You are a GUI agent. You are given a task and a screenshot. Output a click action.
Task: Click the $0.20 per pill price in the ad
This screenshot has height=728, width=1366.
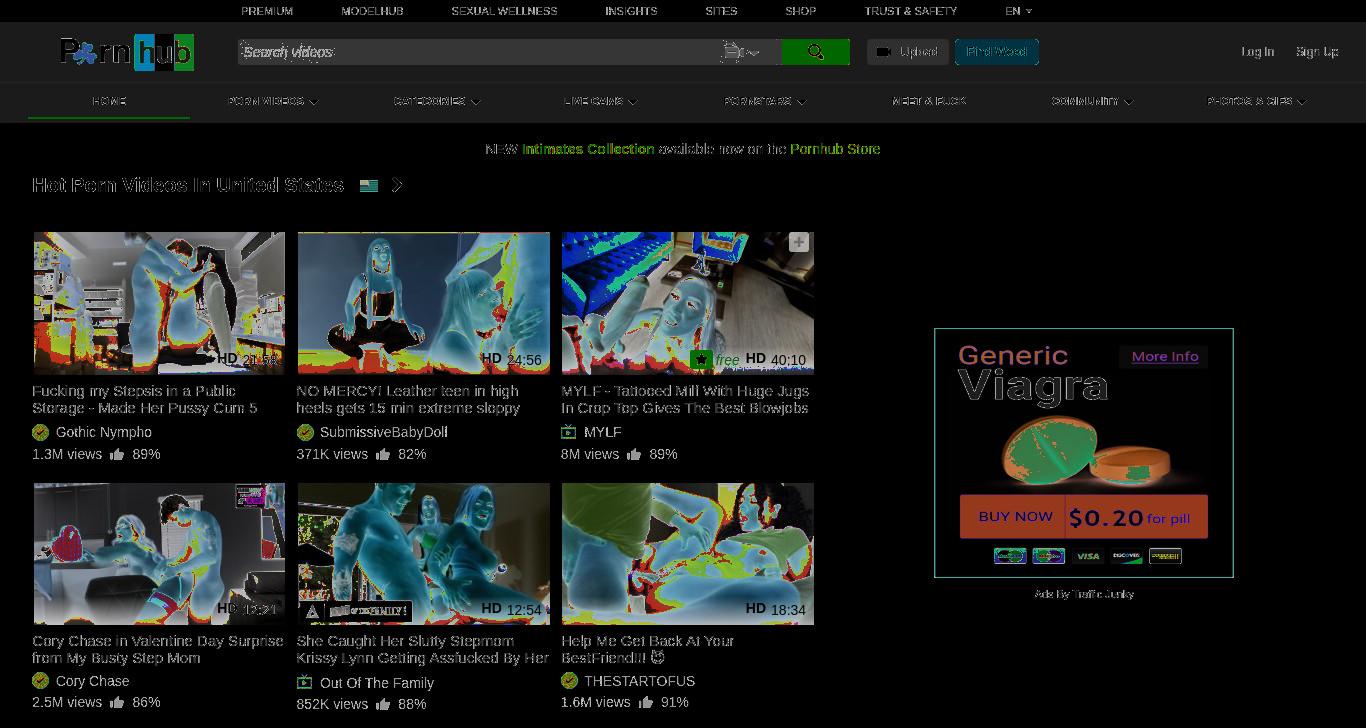click(1130, 518)
